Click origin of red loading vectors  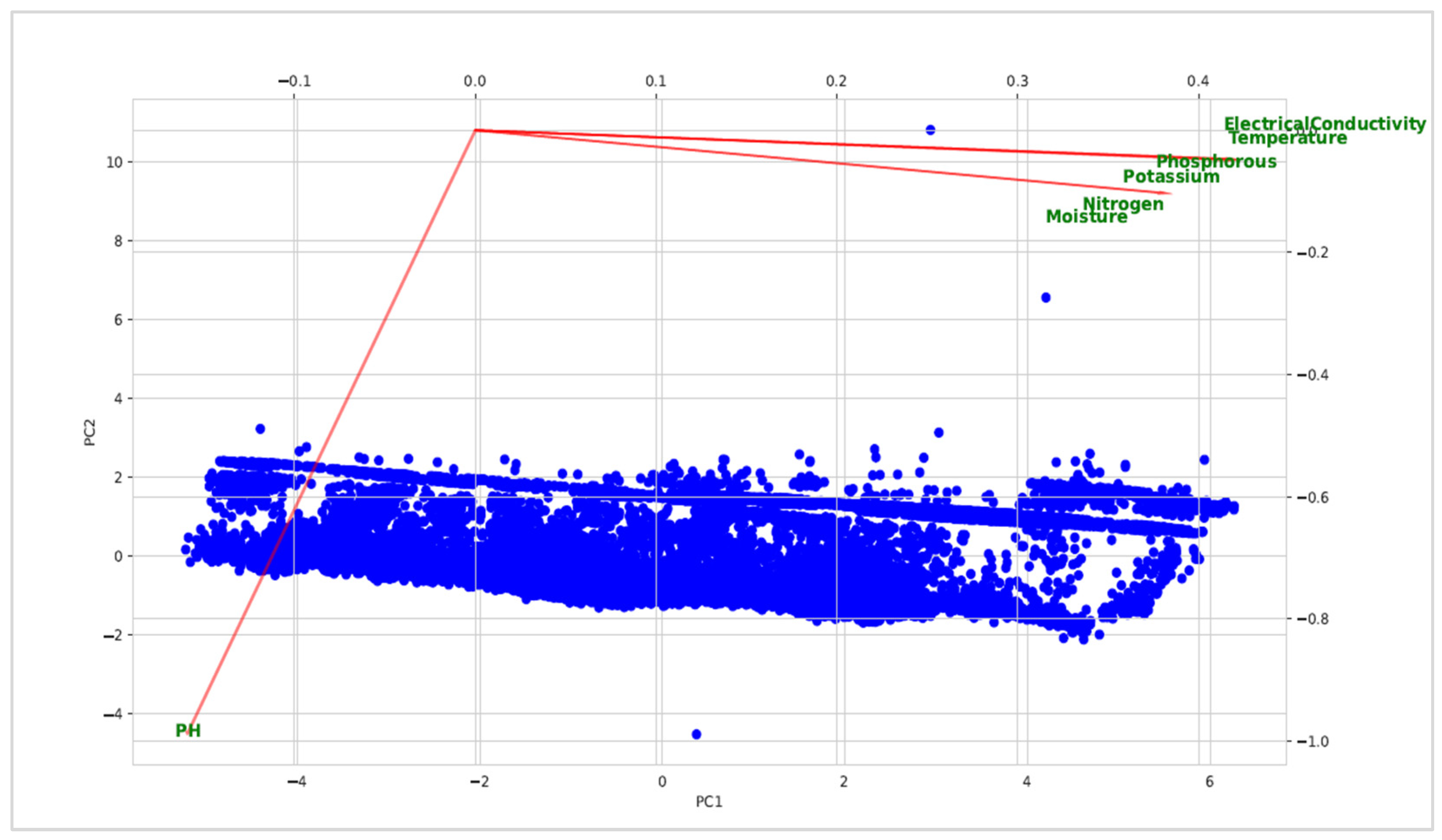coord(475,130)
